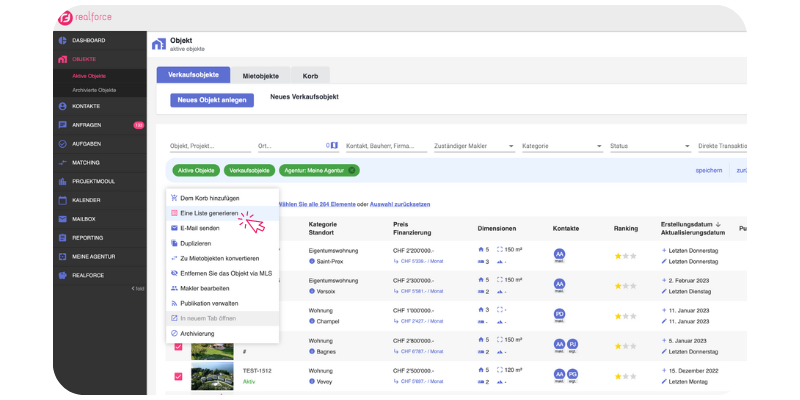Viewport: 800px width, 400px height.
Task: Click the 'Neues Objekt anlegen' button
Action: [212, 100]
